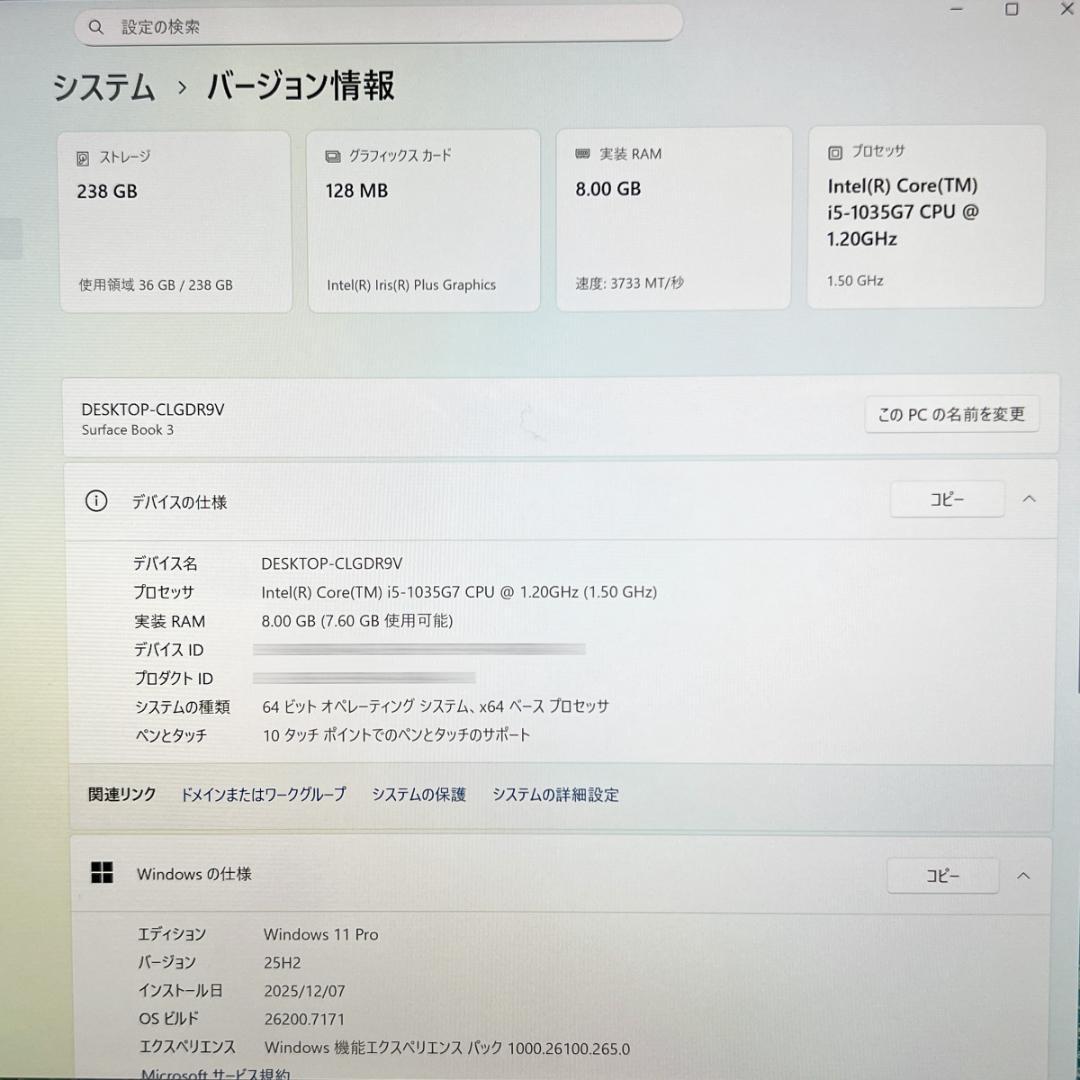Click the ストレージ summary card
Screen dimensions: 1080x1080
tap(176, 220)
